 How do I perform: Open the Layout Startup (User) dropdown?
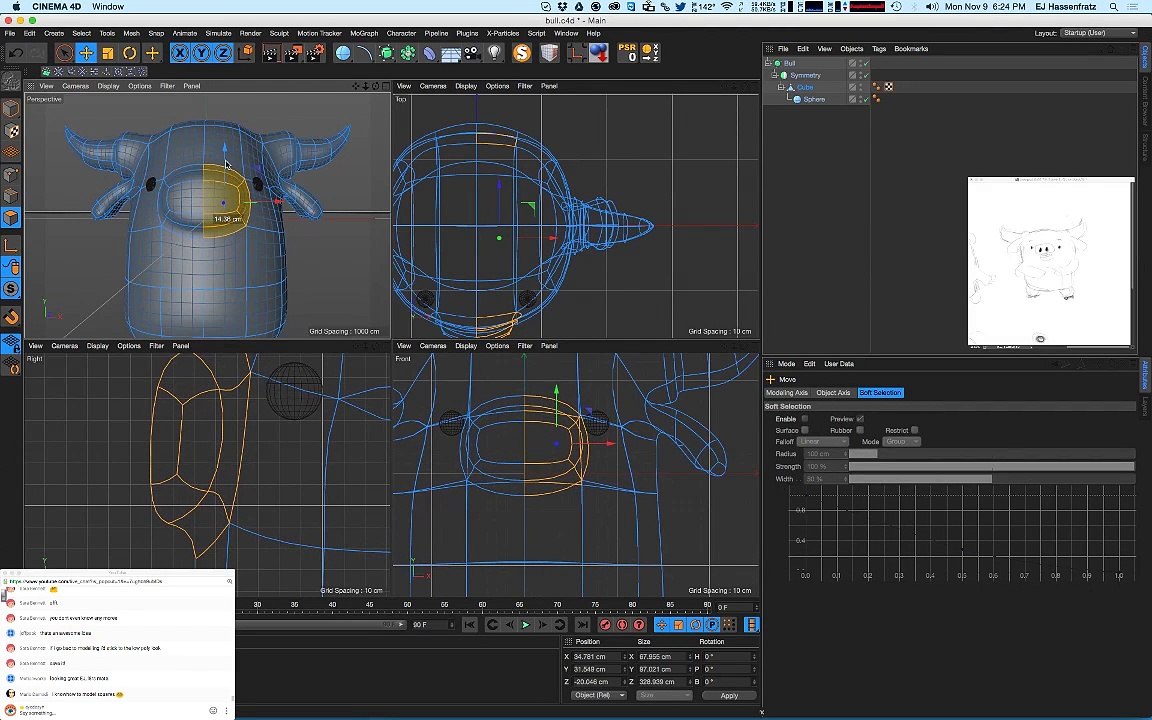click(1099, 33)
